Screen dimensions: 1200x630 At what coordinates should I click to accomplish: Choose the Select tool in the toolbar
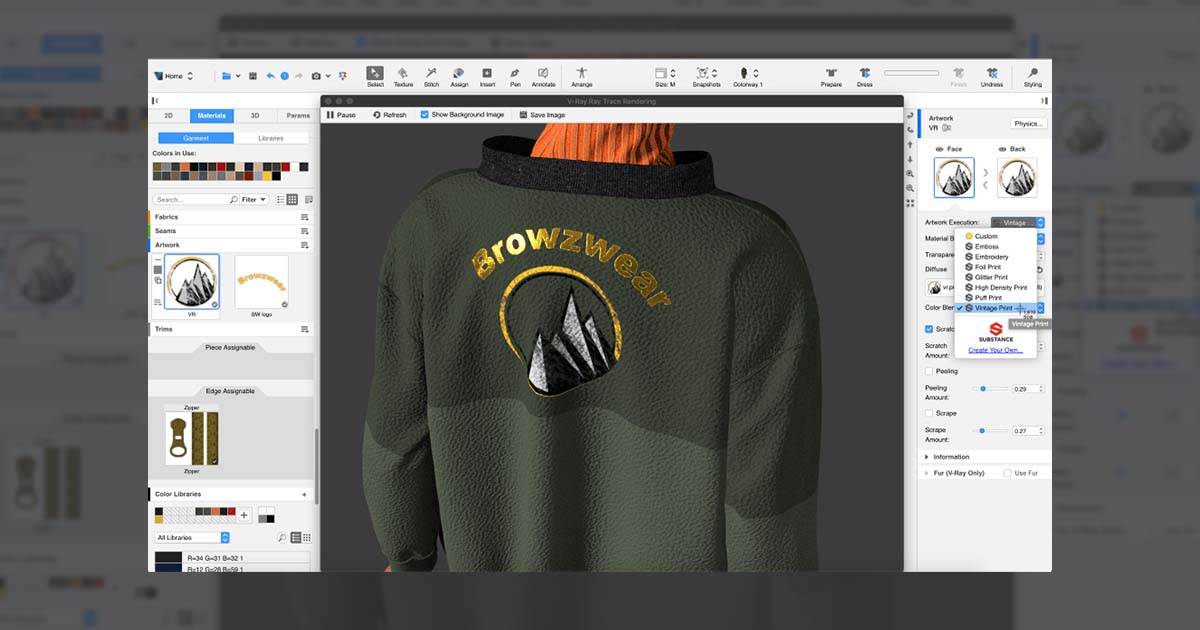tap(375, 77)
